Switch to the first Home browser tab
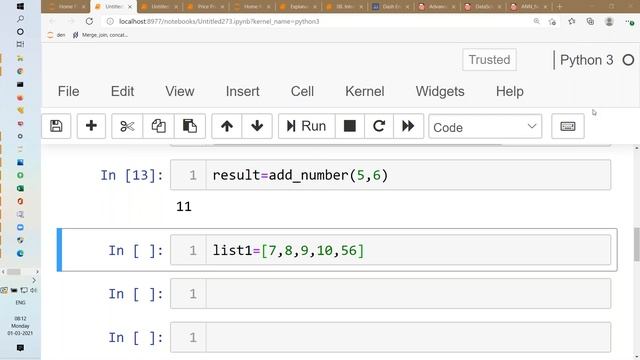This screenshot has height=360, width=640. coord(67,7)
